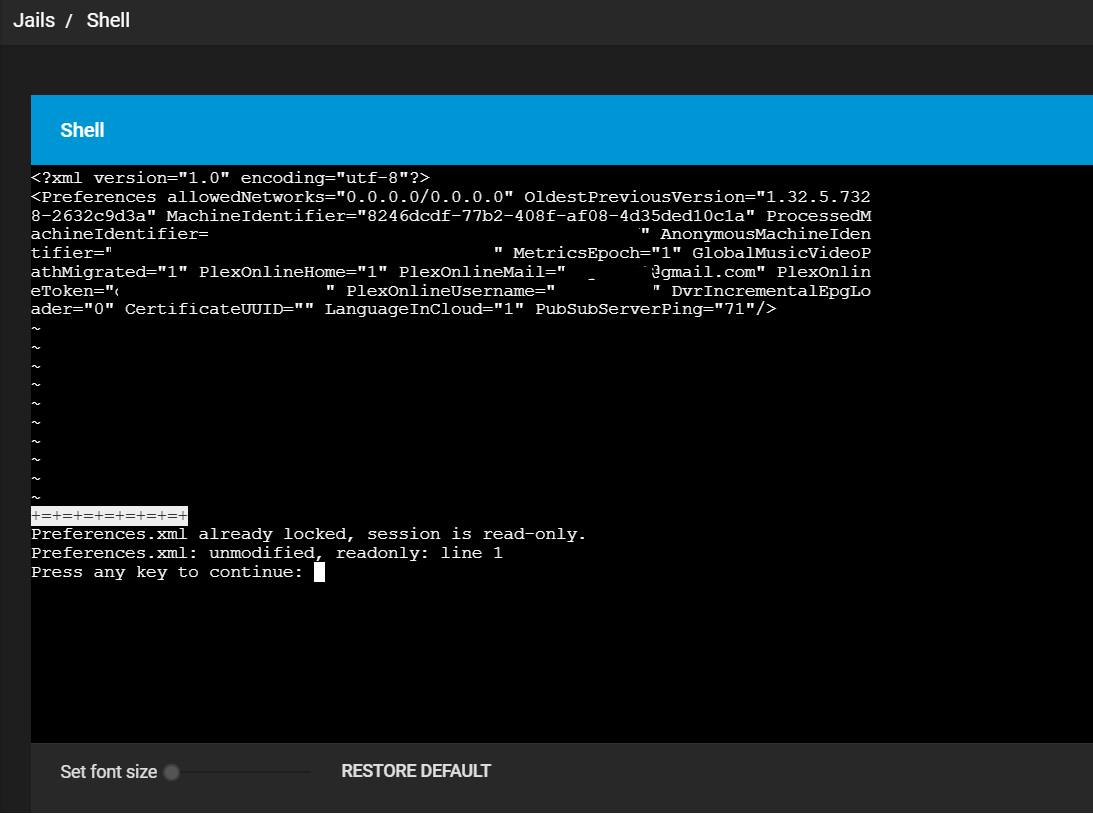Select the '<?xml version="1.0" encoding="utf-8"?>' line
Viewport: 1093px width, 814px height.
point(231,178)
